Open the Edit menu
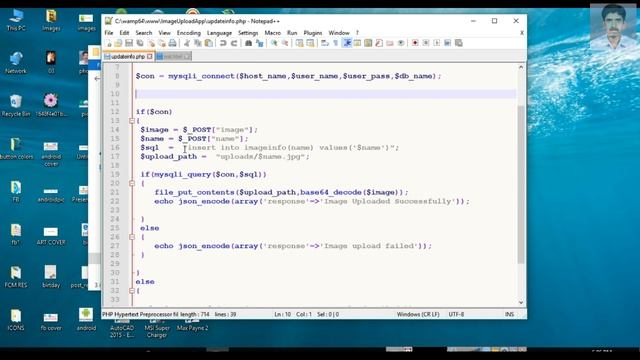This screenshot has height=360, width=640. coord(124,33)
